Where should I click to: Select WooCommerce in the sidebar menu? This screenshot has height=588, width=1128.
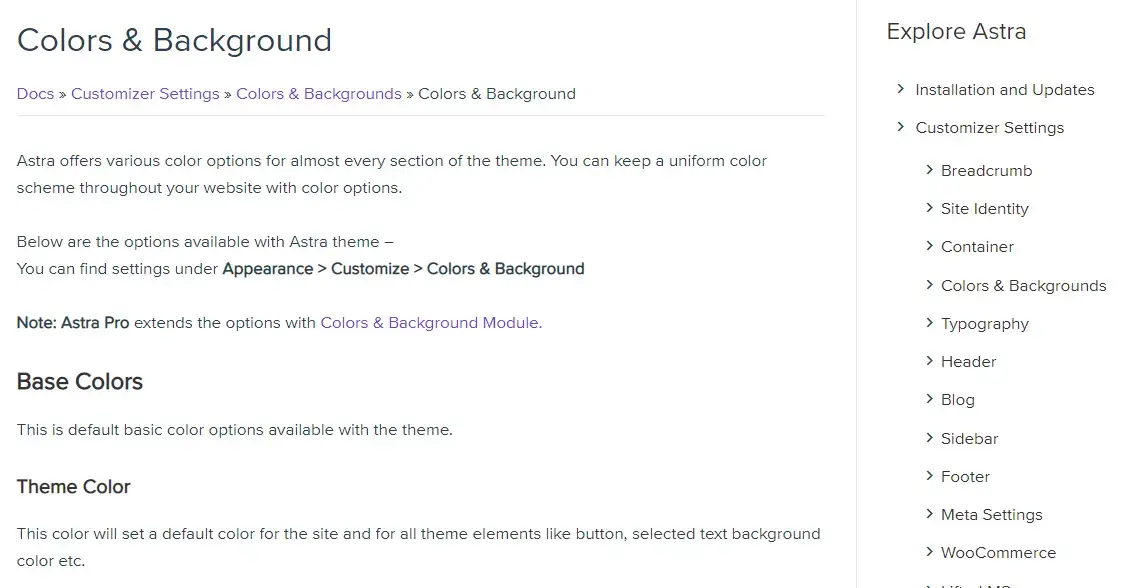pos(999,553)
